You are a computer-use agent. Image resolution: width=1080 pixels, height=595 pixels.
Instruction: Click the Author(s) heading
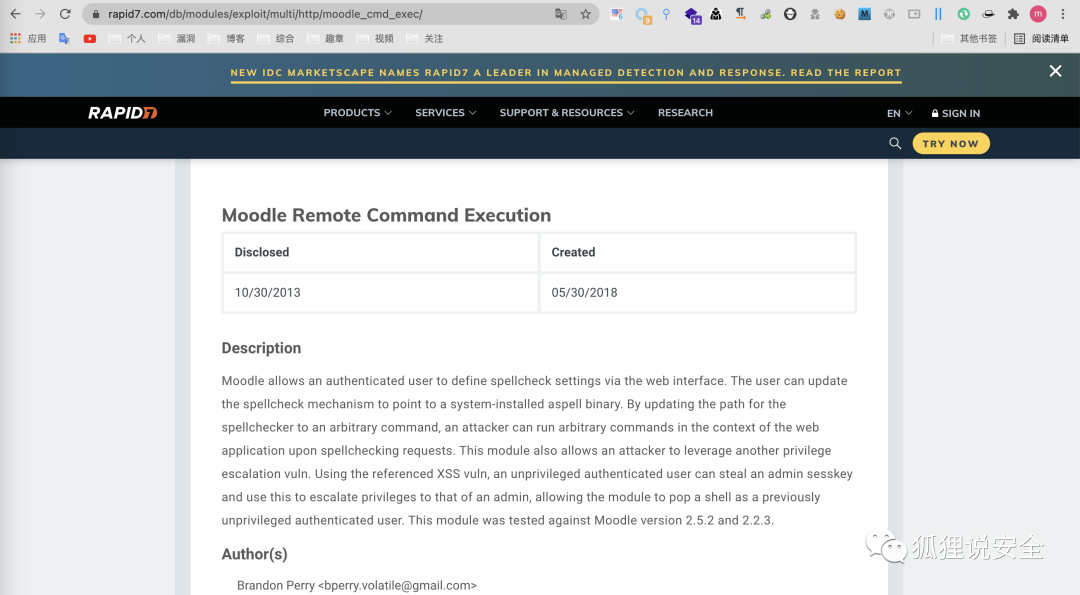[x=254, y=554]
